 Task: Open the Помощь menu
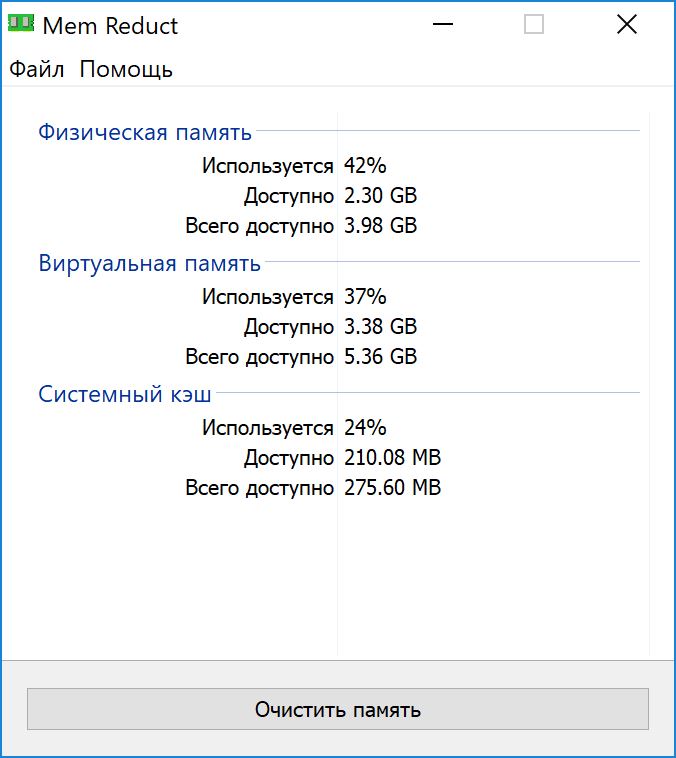click(x=126, y=69)
